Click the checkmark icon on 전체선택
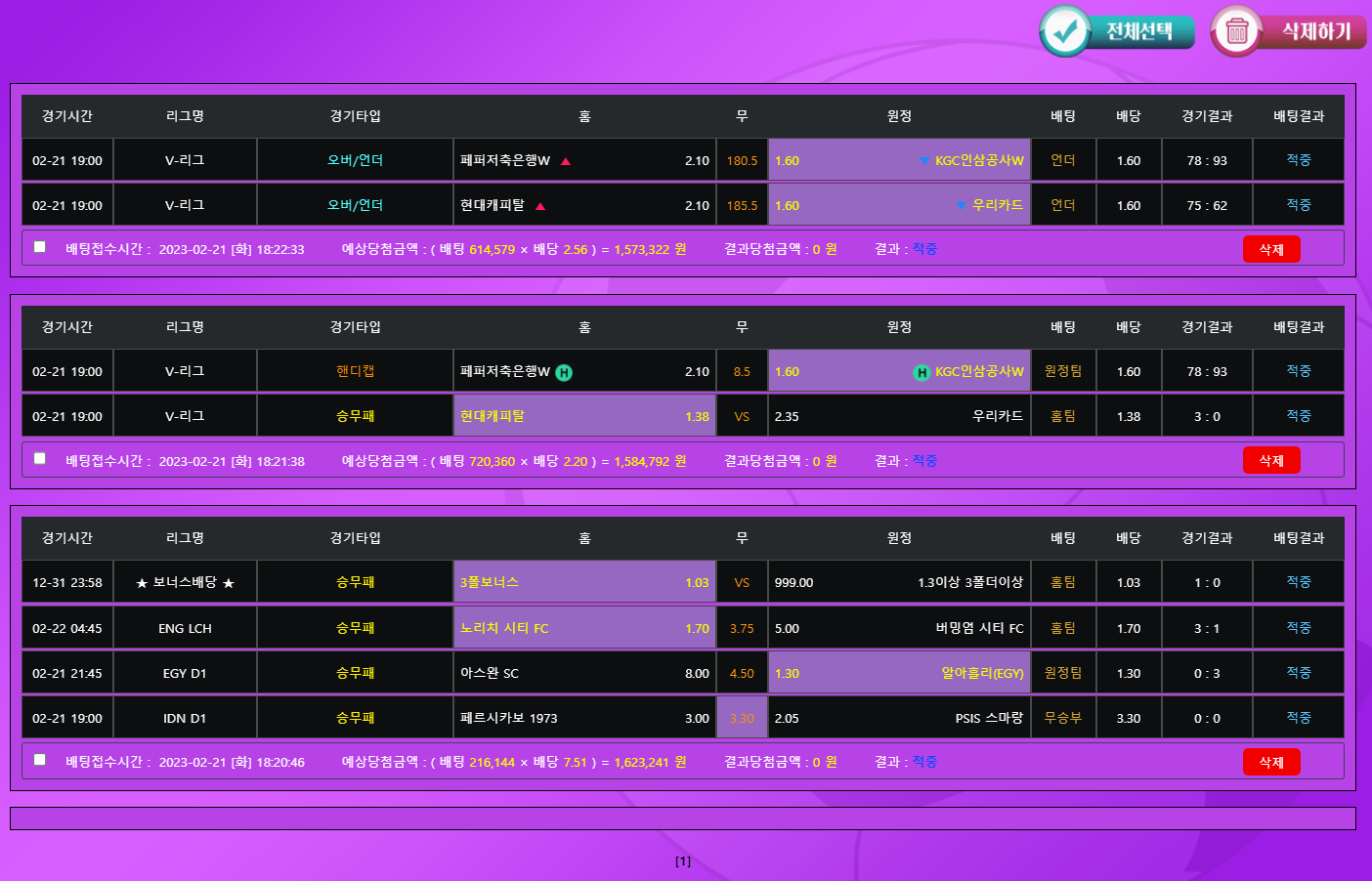The height and width of the screenshot is (881, 1372). click(1065, 31)
